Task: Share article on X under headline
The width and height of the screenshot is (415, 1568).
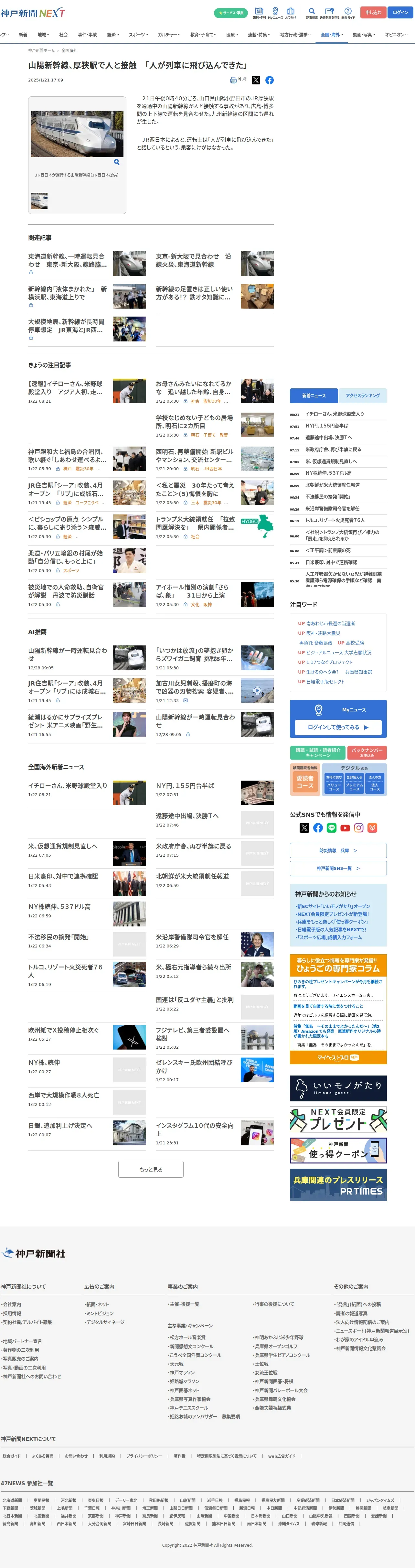Action: coord(256,80)
